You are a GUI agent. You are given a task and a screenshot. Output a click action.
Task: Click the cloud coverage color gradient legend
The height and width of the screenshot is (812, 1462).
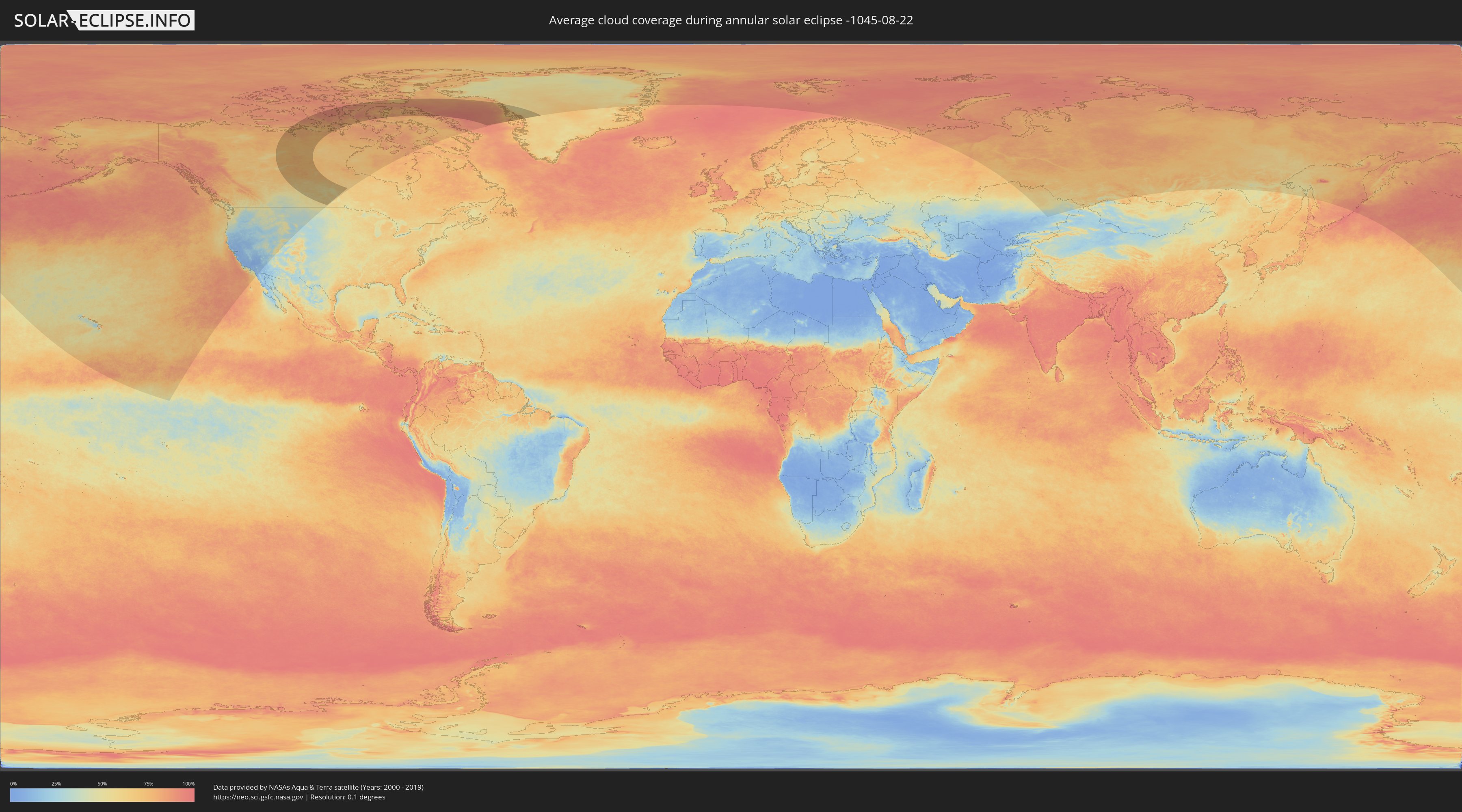102,795
